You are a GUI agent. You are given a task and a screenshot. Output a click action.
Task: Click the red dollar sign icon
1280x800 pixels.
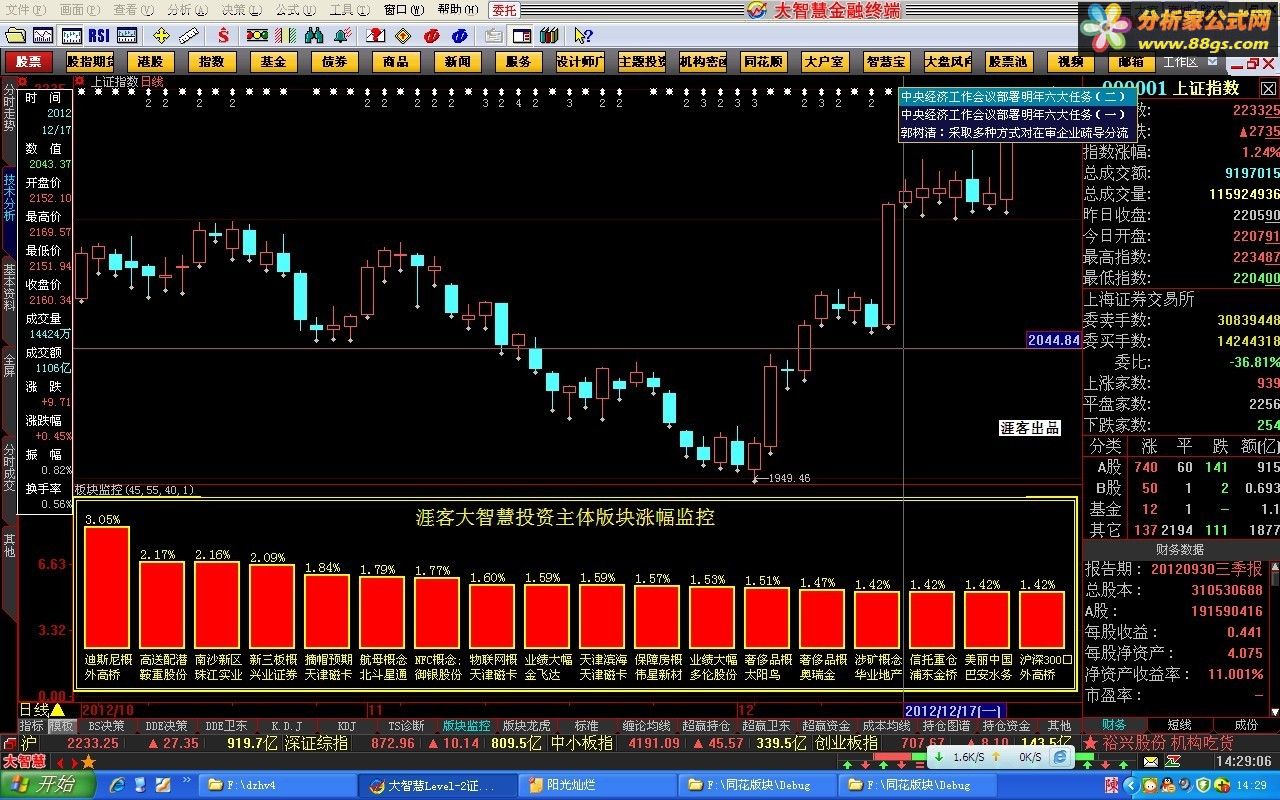pos(223,36)
